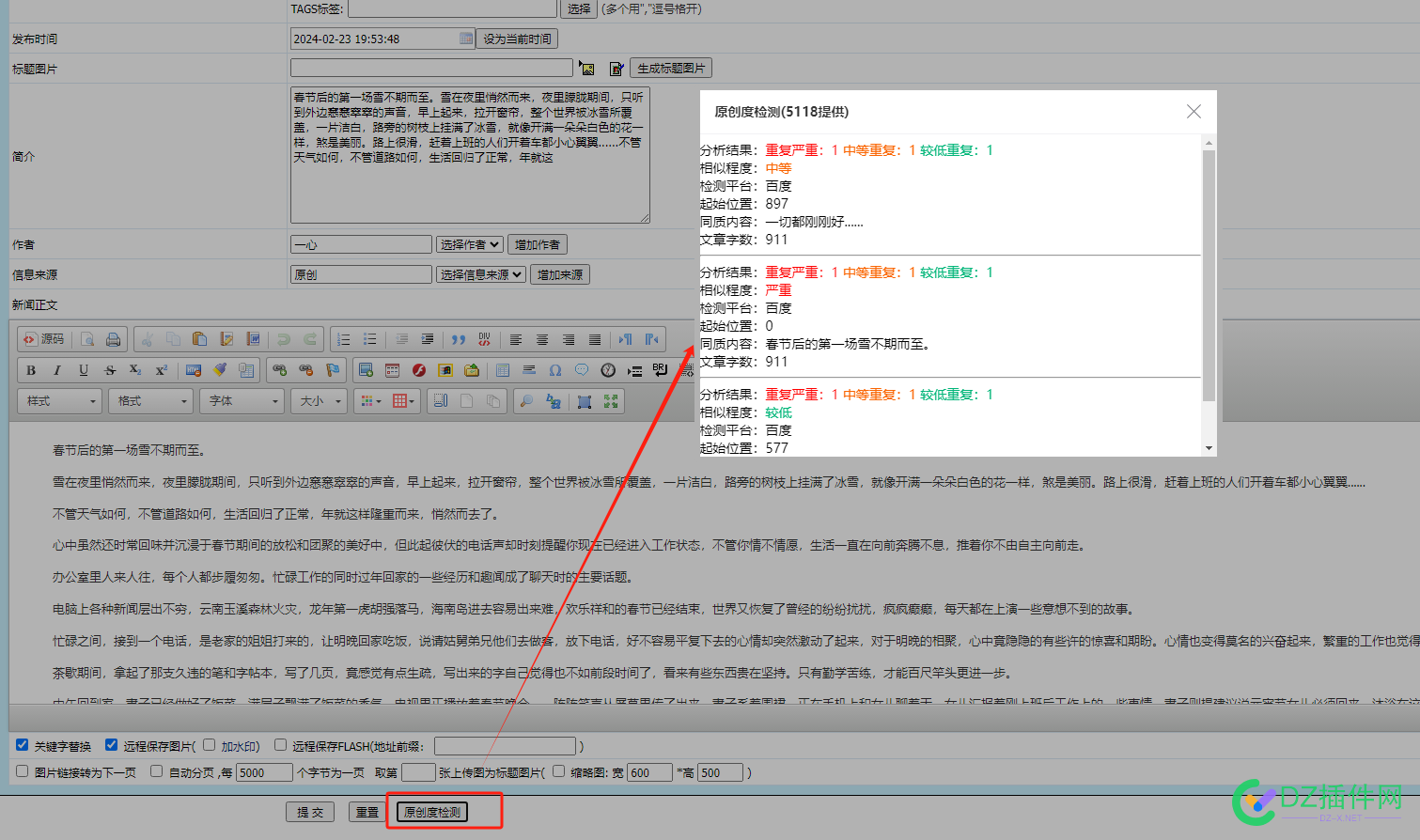Screen dimensions: 1420x840
Task: Toggle underline formatting
Action: [84, 370]
